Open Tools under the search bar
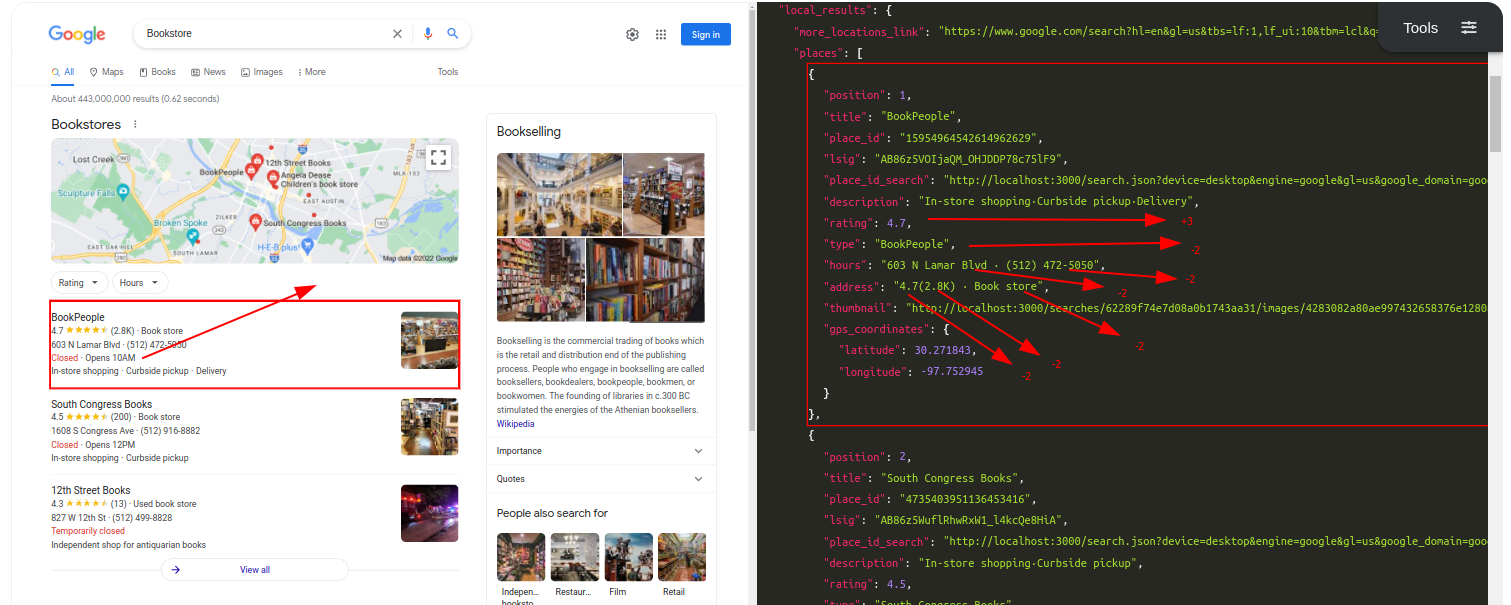Viewport: 1511px width, 605px height. [448, 72]
